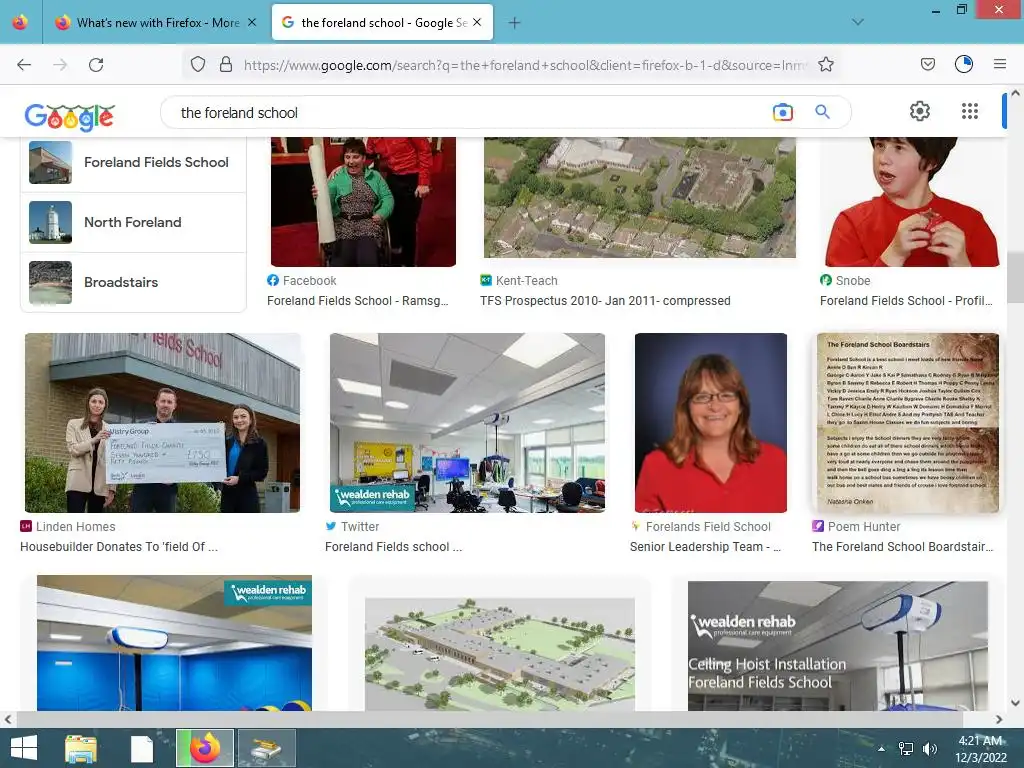Viewport: 1024px width, 768px height.
Task: Open the tracking protection shield icon
Action: [198, 64]
